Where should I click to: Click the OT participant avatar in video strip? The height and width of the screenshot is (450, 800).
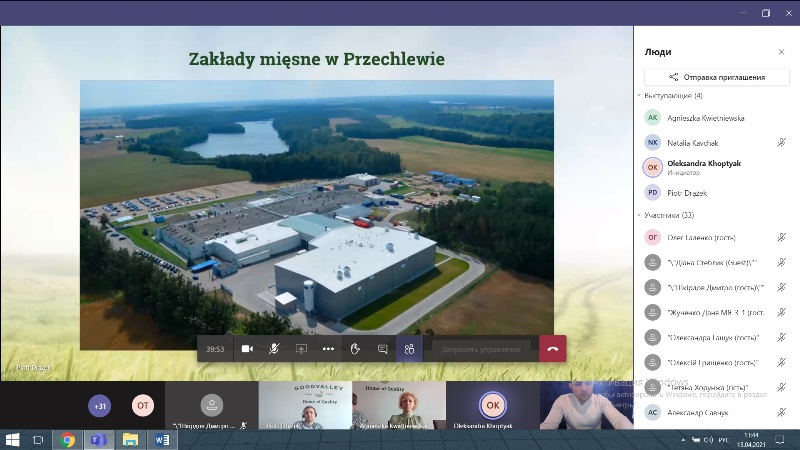pos(143,406)
